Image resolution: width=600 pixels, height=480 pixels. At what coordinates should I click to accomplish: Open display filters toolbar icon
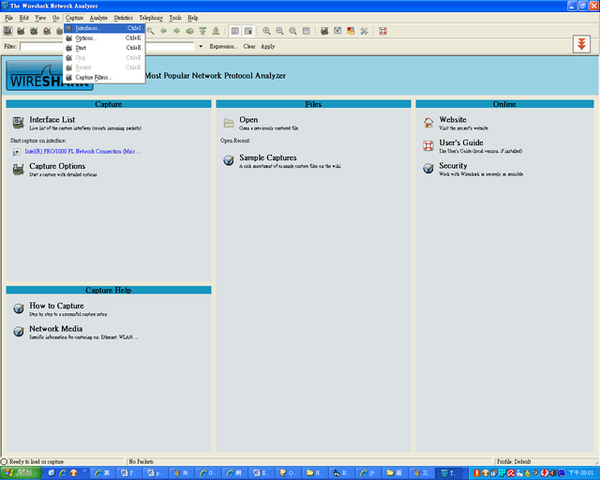click(x=338, y=31)
